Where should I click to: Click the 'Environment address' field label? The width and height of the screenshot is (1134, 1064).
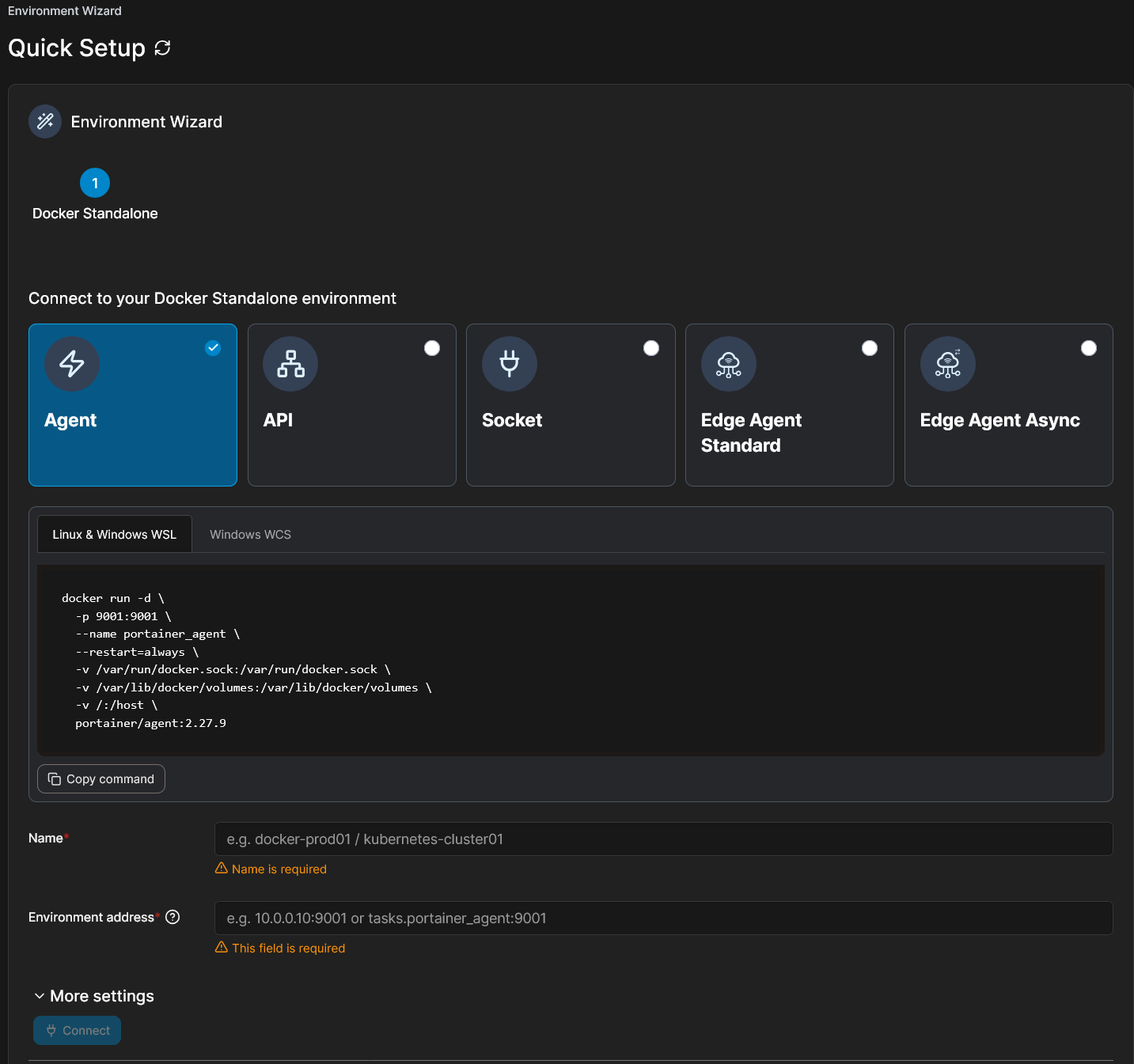click(91, 917)
